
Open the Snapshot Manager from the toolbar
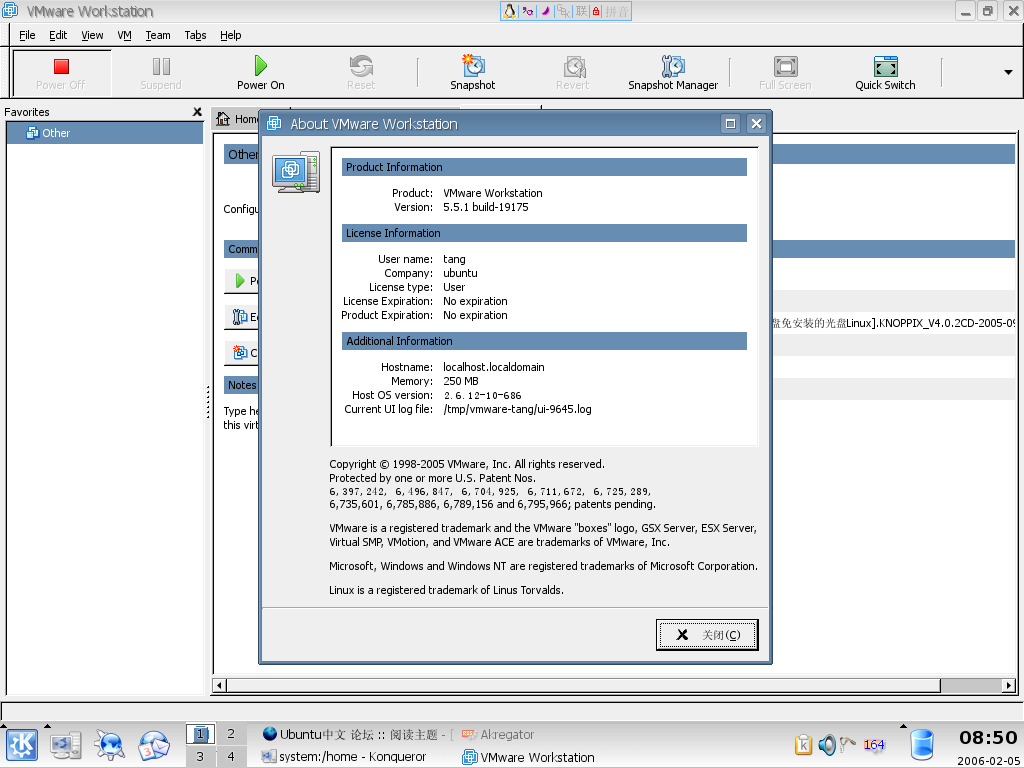(673, 72)
